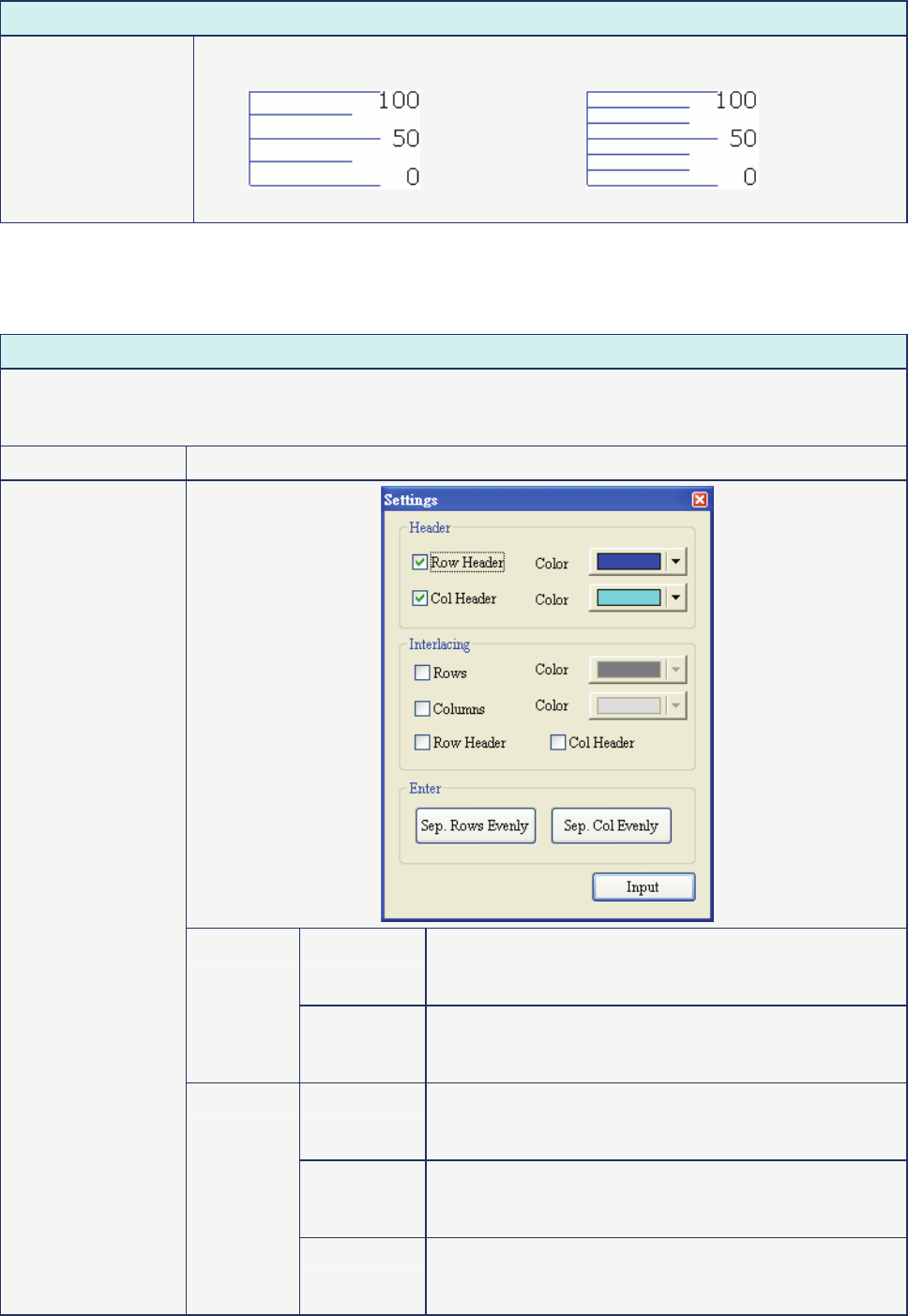Click the cyan Col Header swatch

tap(628, 597)
